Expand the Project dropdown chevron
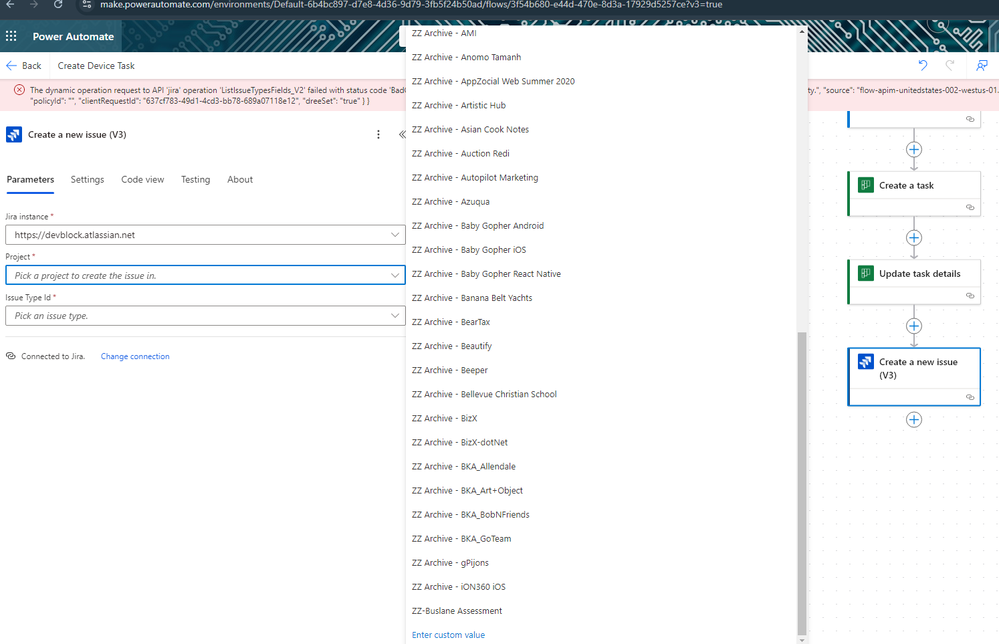 [x=394, y=275]
